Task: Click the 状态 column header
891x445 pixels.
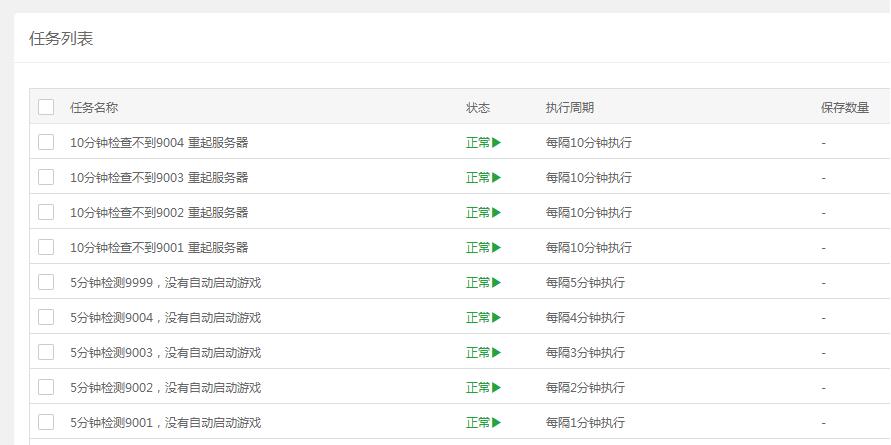Action: [x=478, y=108]
